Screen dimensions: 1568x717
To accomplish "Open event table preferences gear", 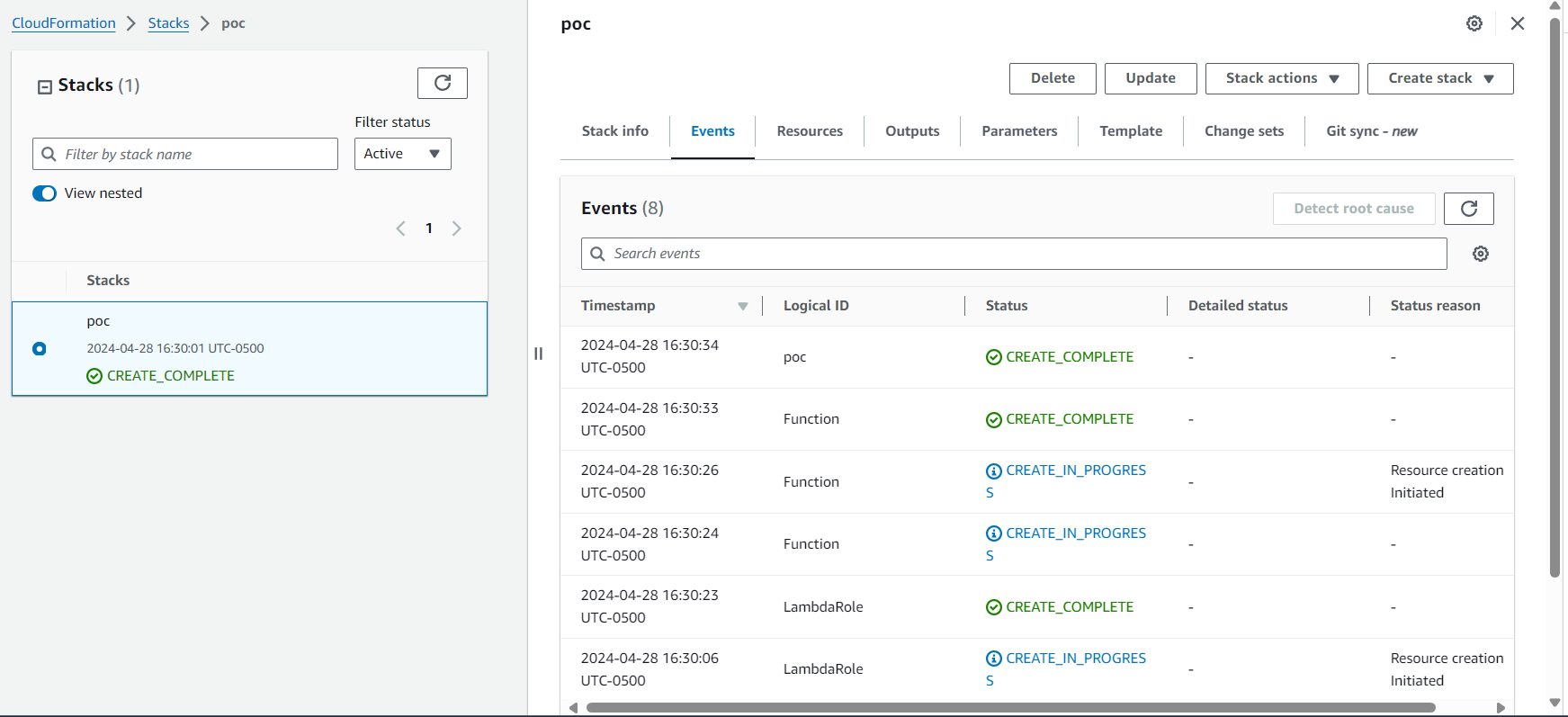I will [1481, 254].
